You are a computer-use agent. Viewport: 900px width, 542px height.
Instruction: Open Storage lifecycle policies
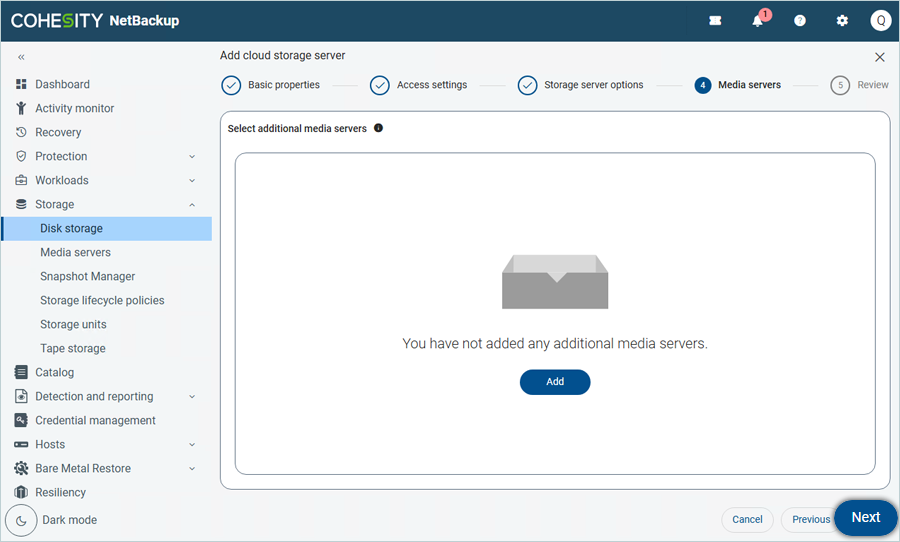click(x=102, y=300)
